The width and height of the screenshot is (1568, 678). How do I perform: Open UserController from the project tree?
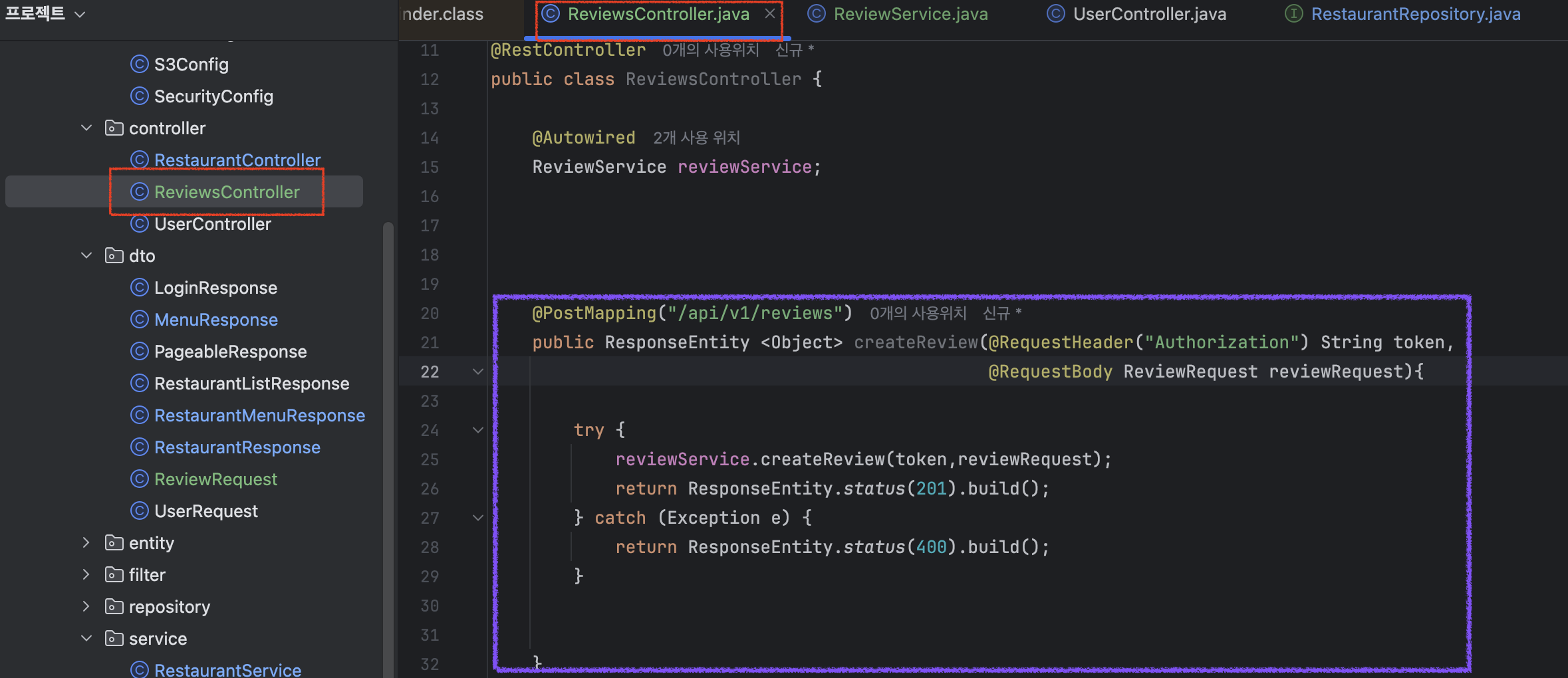tap(213, 224)
